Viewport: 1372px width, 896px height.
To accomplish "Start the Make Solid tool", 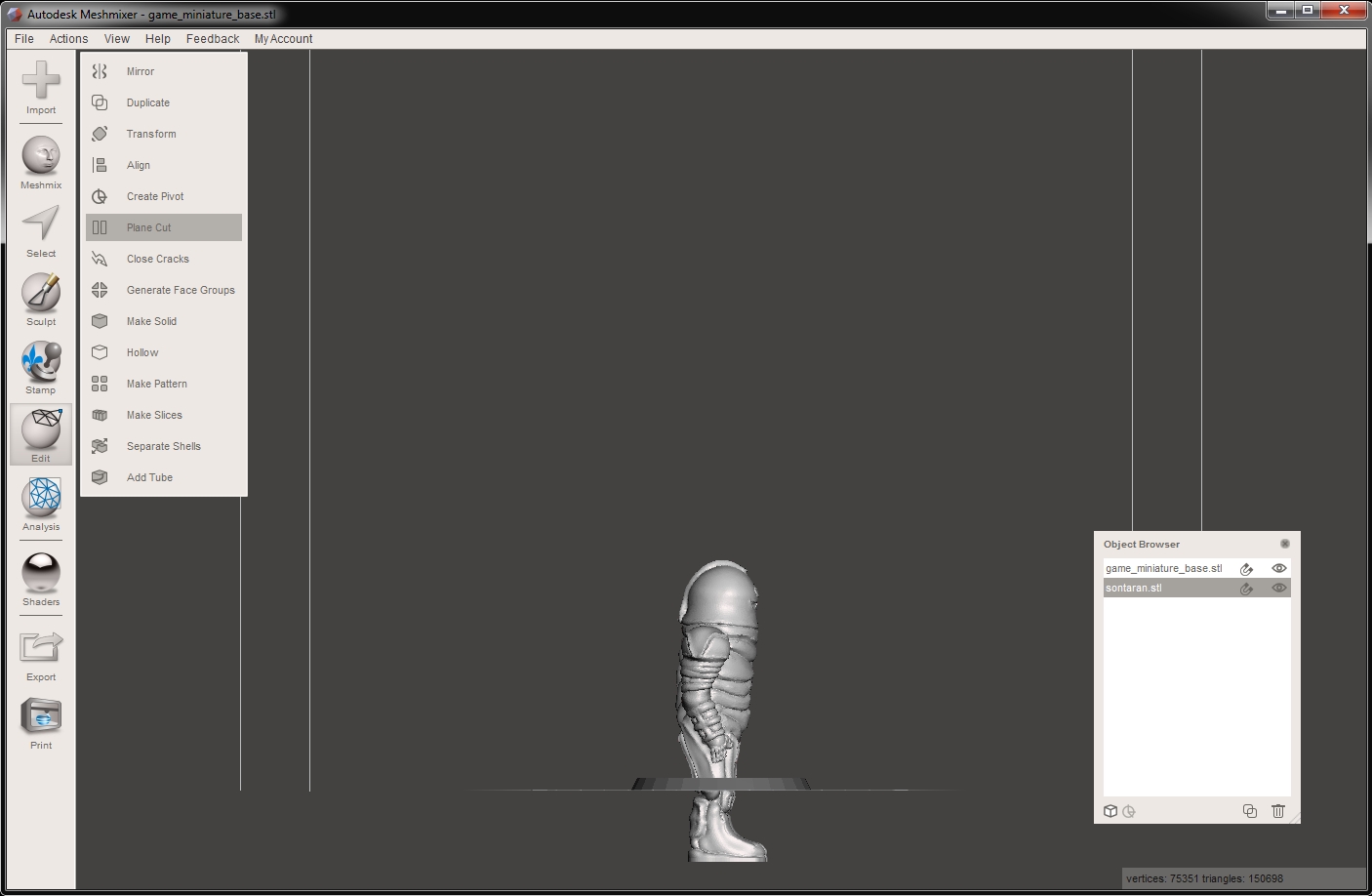I will pyautogui.click(x=164, y=321).
